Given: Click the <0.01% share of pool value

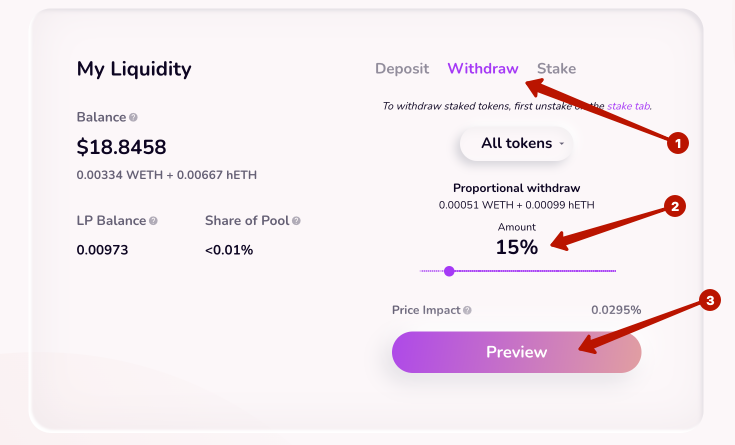Looking at the screenshot, I should coord(229,250).
